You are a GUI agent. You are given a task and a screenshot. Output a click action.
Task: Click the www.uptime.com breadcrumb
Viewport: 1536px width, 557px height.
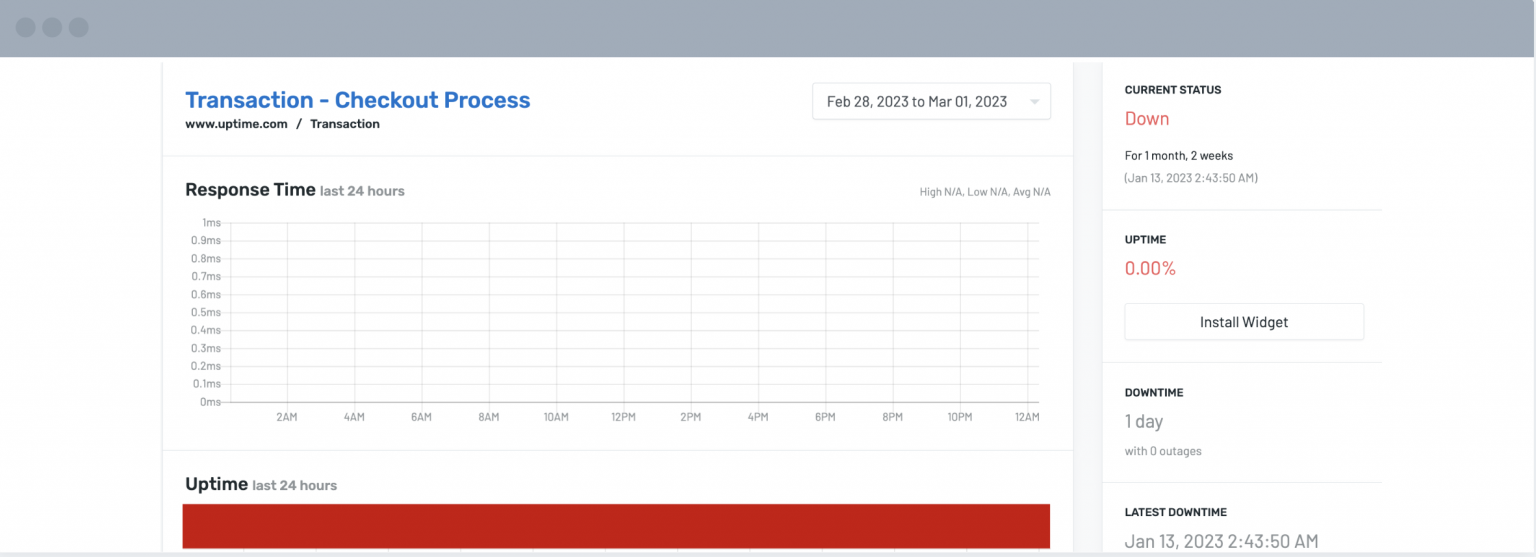pyautogui.click(x=236, y=124)
